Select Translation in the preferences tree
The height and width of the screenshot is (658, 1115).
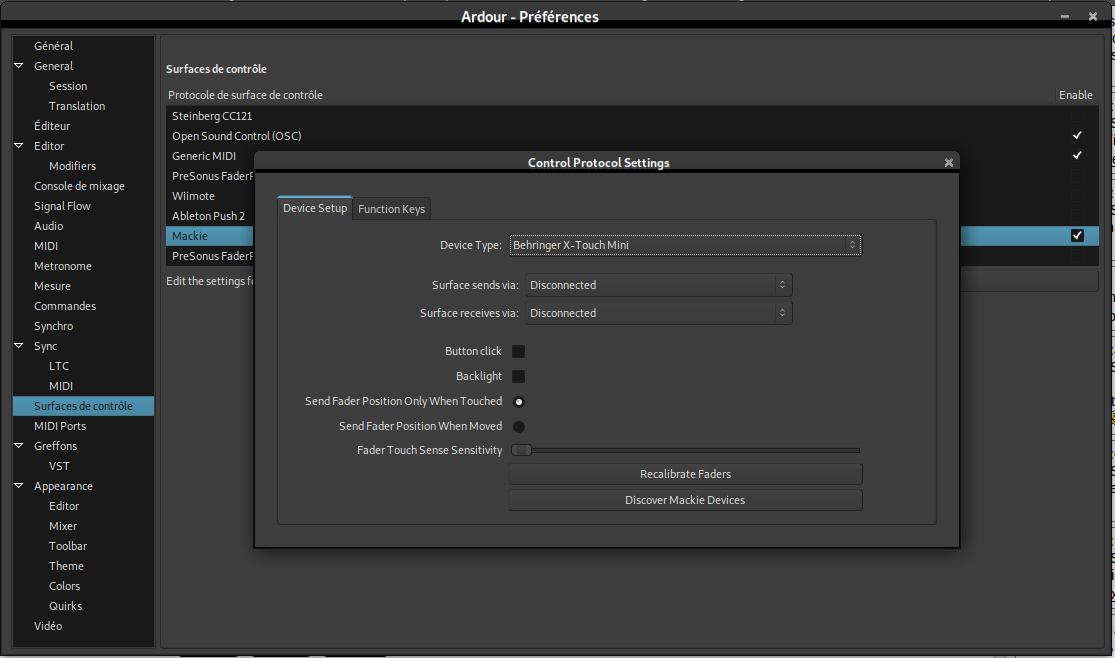tap(77, 106)
